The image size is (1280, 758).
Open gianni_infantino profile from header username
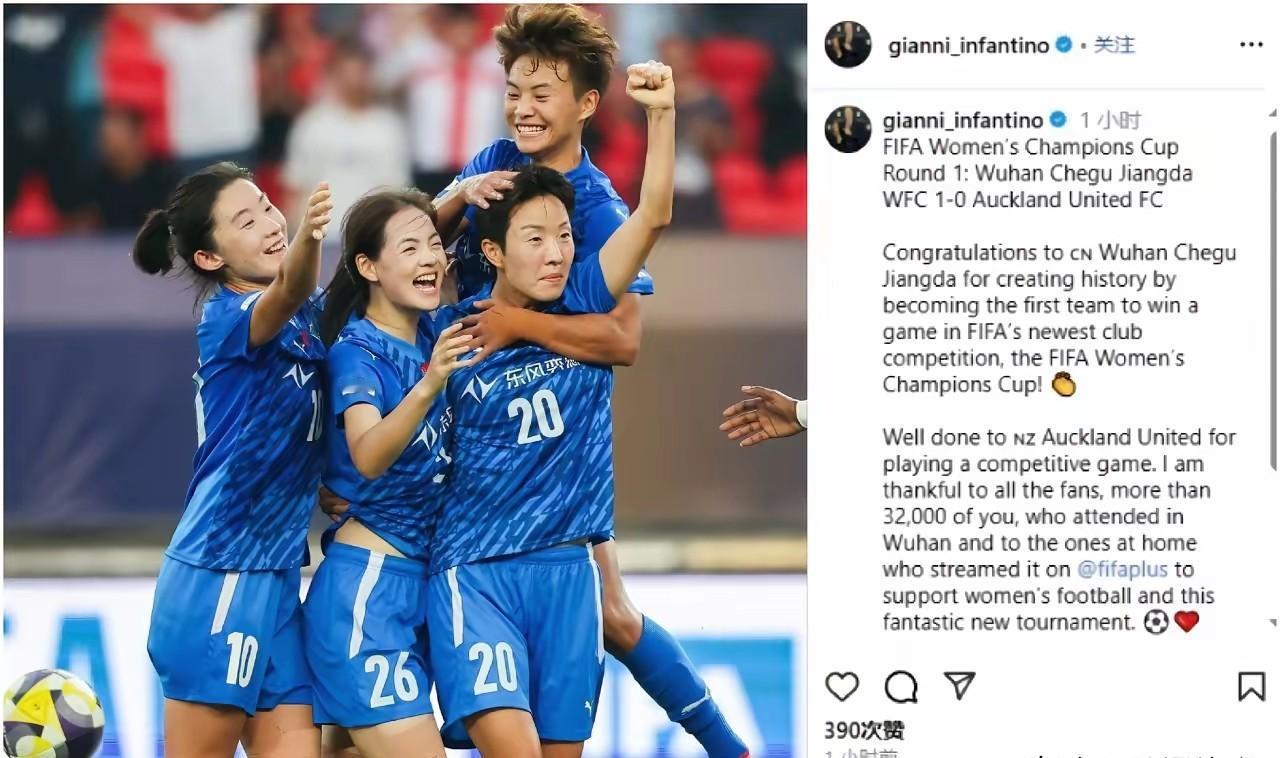(x=968, y=45)
